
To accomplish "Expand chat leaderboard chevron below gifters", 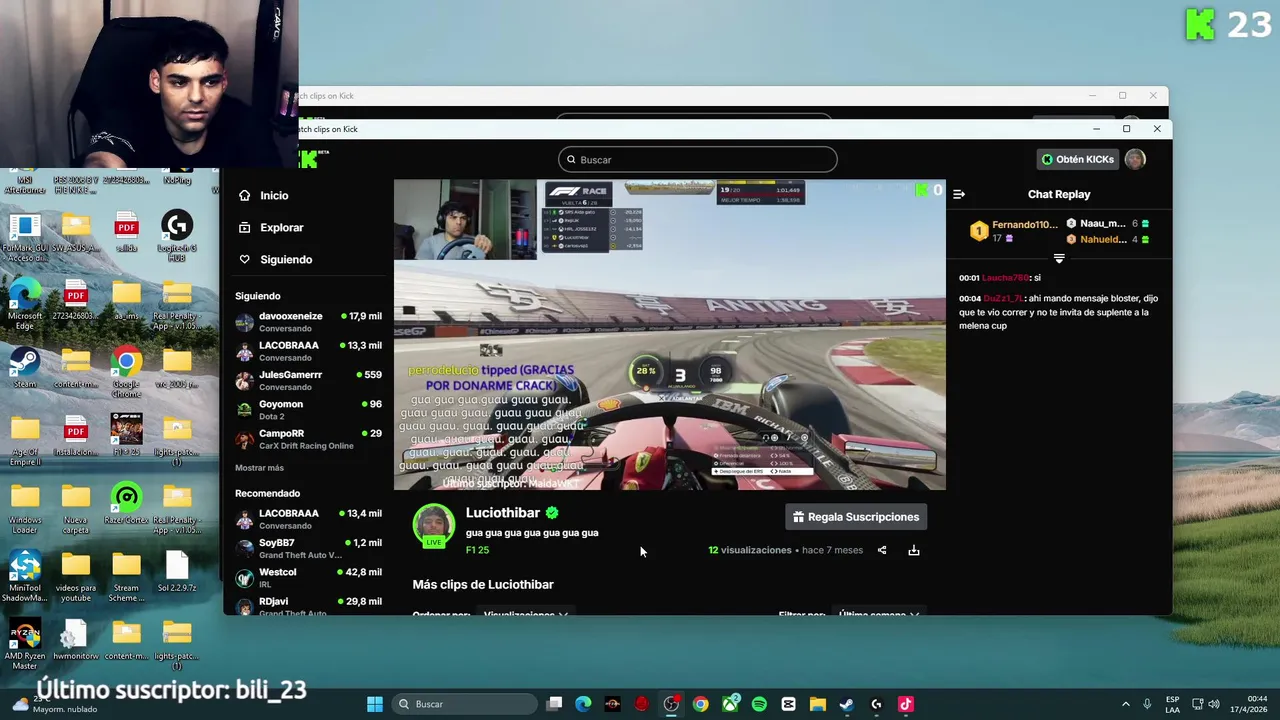I will tap(1059, 259).
